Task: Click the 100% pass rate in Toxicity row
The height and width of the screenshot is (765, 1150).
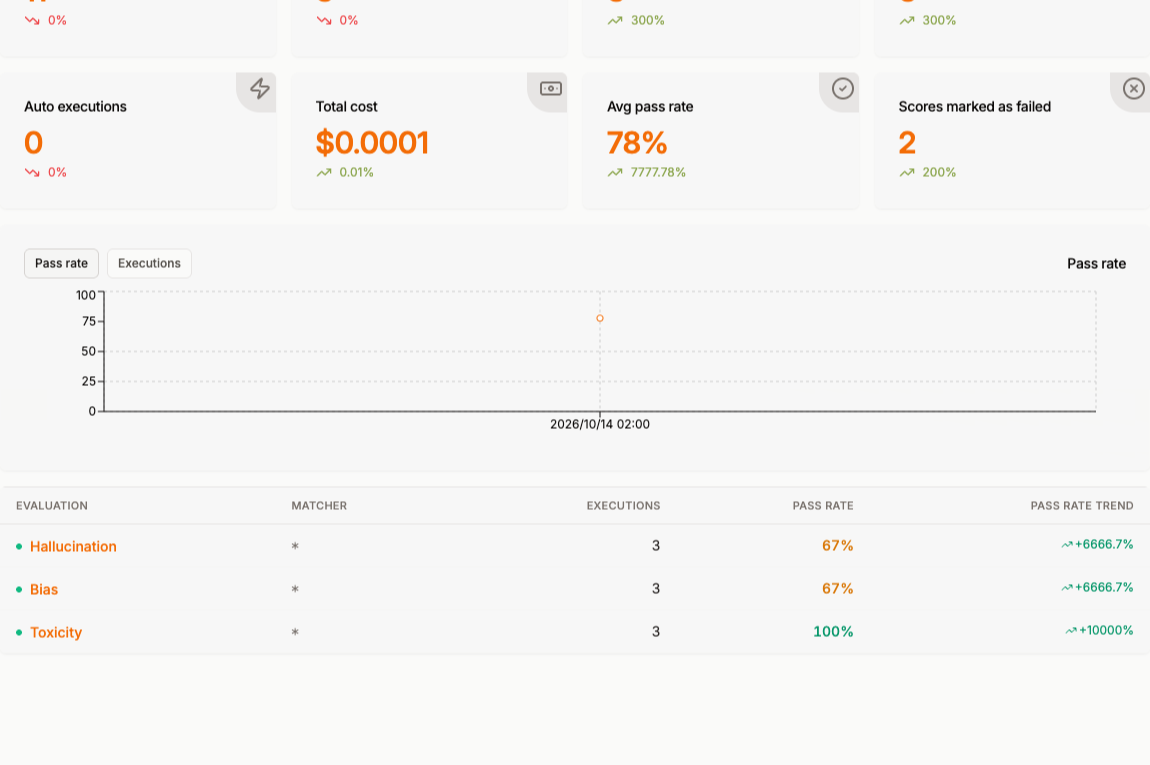Action: tap(833, 632)
